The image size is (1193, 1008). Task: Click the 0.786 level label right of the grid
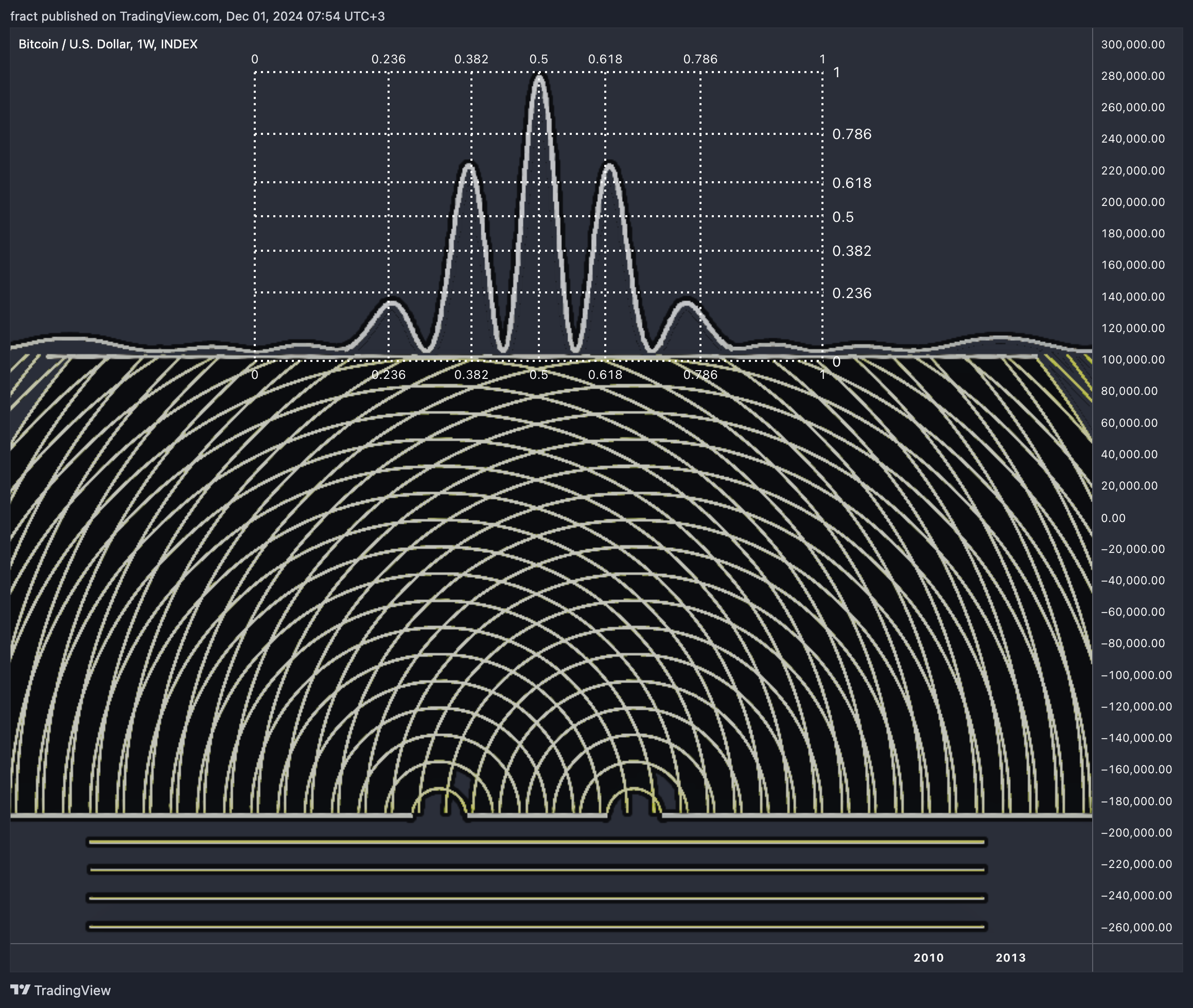[x=852, y=134]
